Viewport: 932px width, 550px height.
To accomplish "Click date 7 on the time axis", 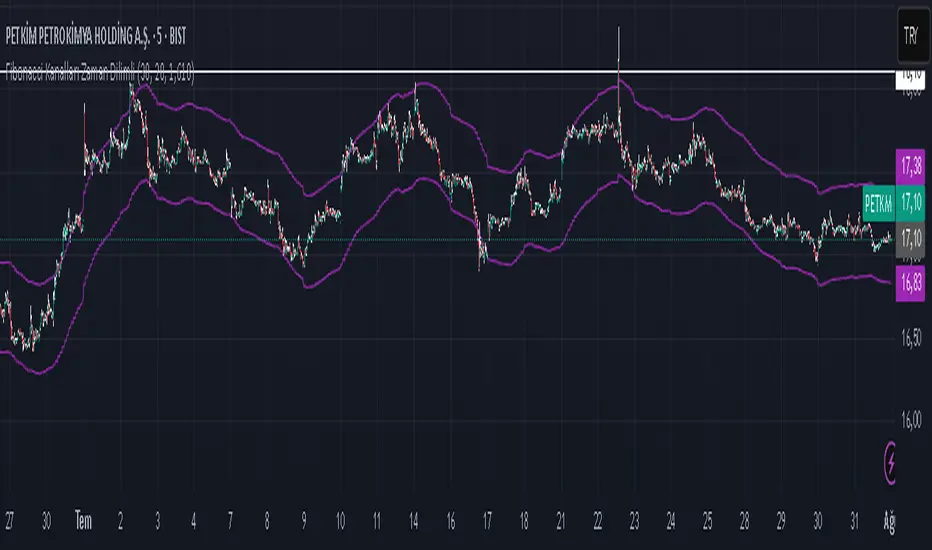I will [230, 521].
